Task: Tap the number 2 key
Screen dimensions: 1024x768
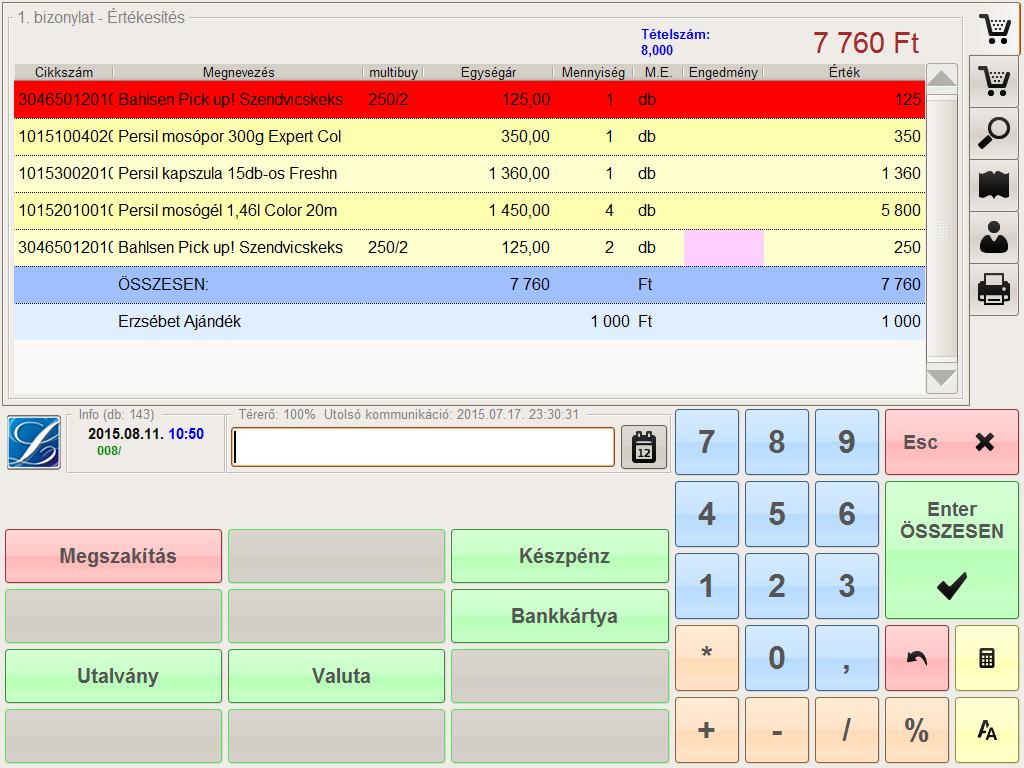Action: 776,586
